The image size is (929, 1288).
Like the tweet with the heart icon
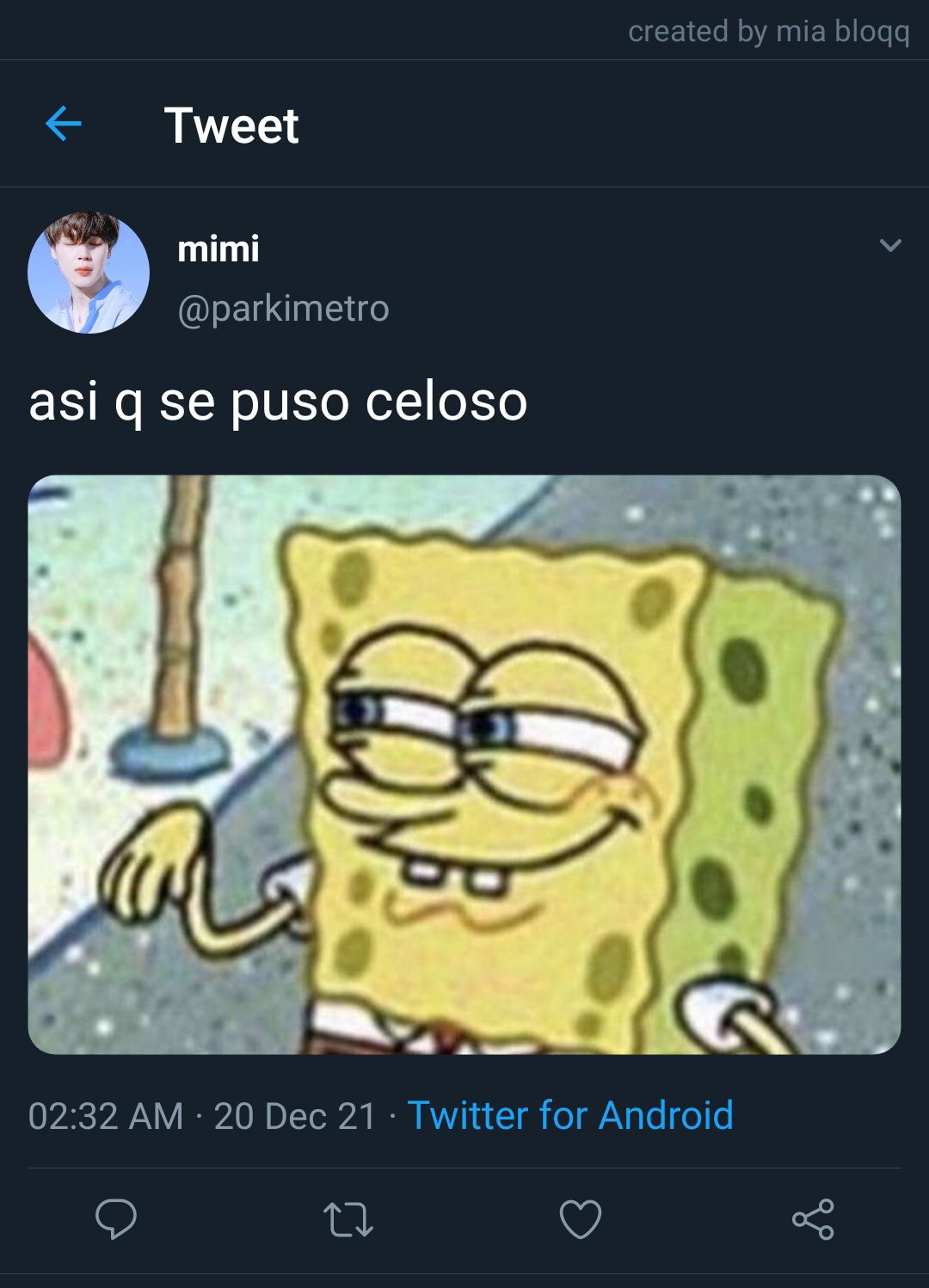tap(581, 1219)
